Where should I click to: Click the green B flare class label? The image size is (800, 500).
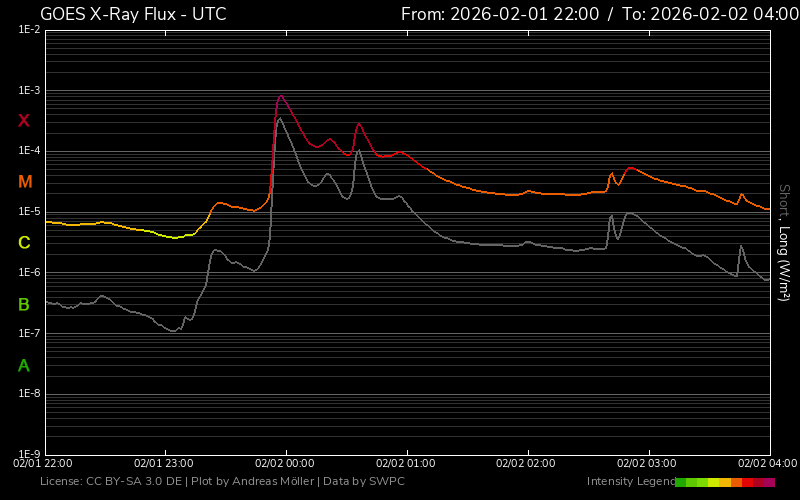point(24,304)
